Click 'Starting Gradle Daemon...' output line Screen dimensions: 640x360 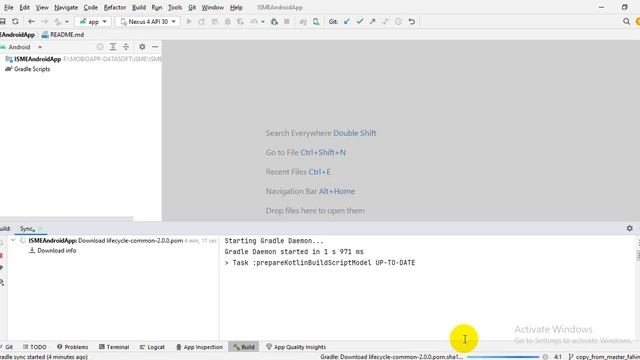point(274,241)
